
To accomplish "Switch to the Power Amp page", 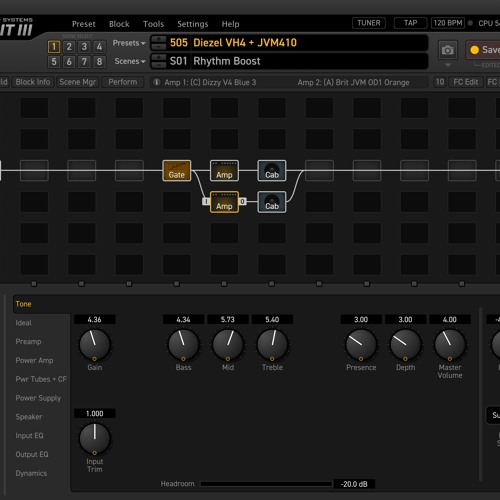I will [34, 360].
